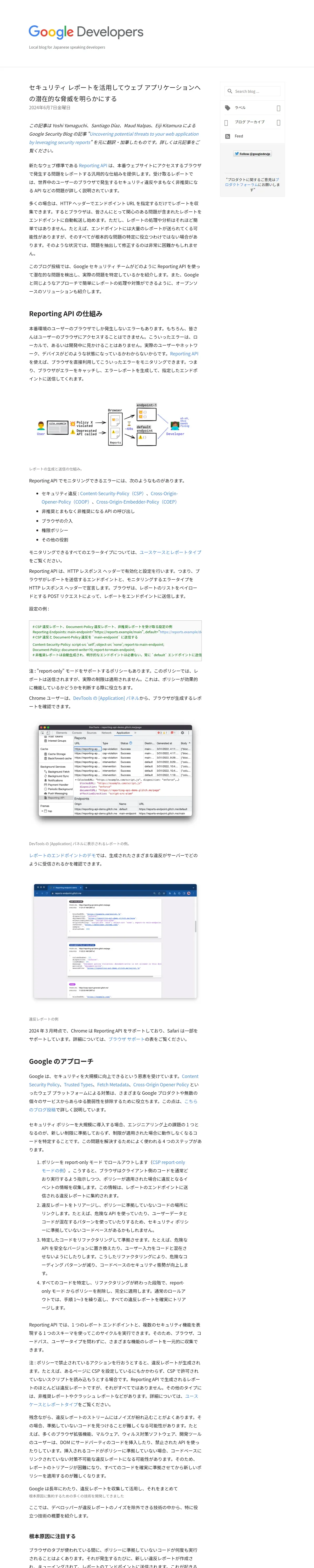Open the original Google Security Blog article link
Screen dimensions: 314x1568
pyautogui.click(x=114, y=138)
